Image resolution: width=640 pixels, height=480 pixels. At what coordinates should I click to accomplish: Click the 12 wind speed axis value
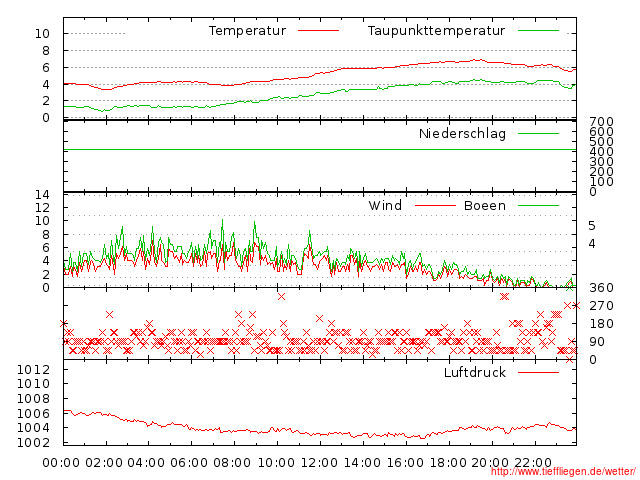(42, 208)
